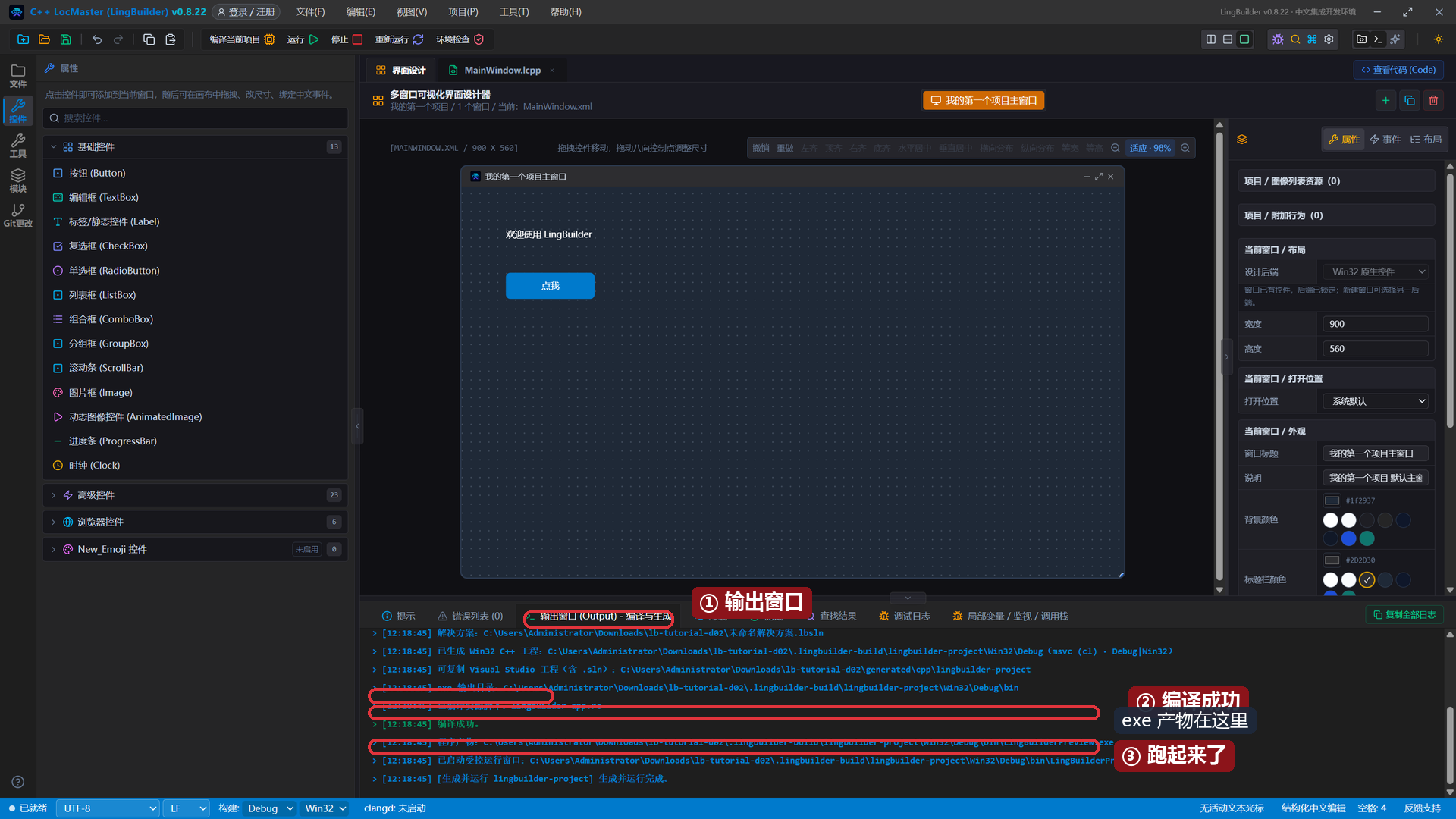The image size is (1456, 819).
Task: Switch to the 调试日志 tab
Action: pyautogui.click(x=904, y=617)
